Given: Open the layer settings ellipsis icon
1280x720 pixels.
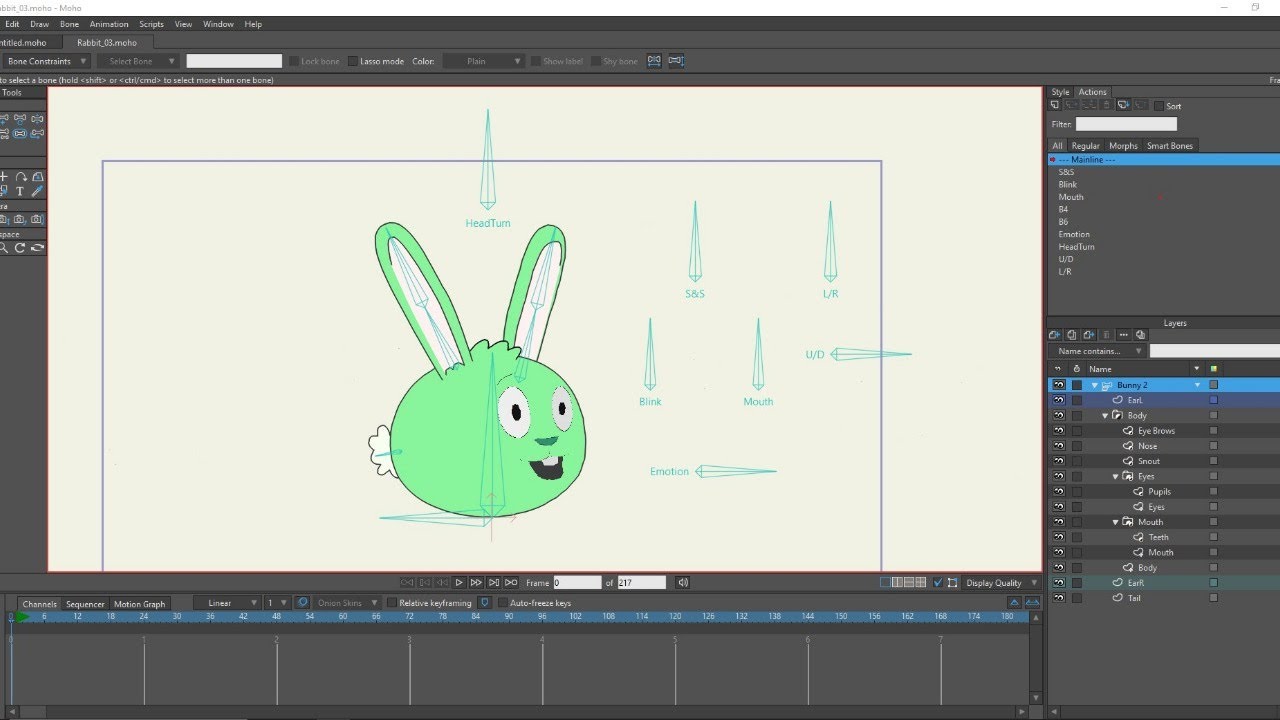Looking at the screenshot, I should point(1123,335).
